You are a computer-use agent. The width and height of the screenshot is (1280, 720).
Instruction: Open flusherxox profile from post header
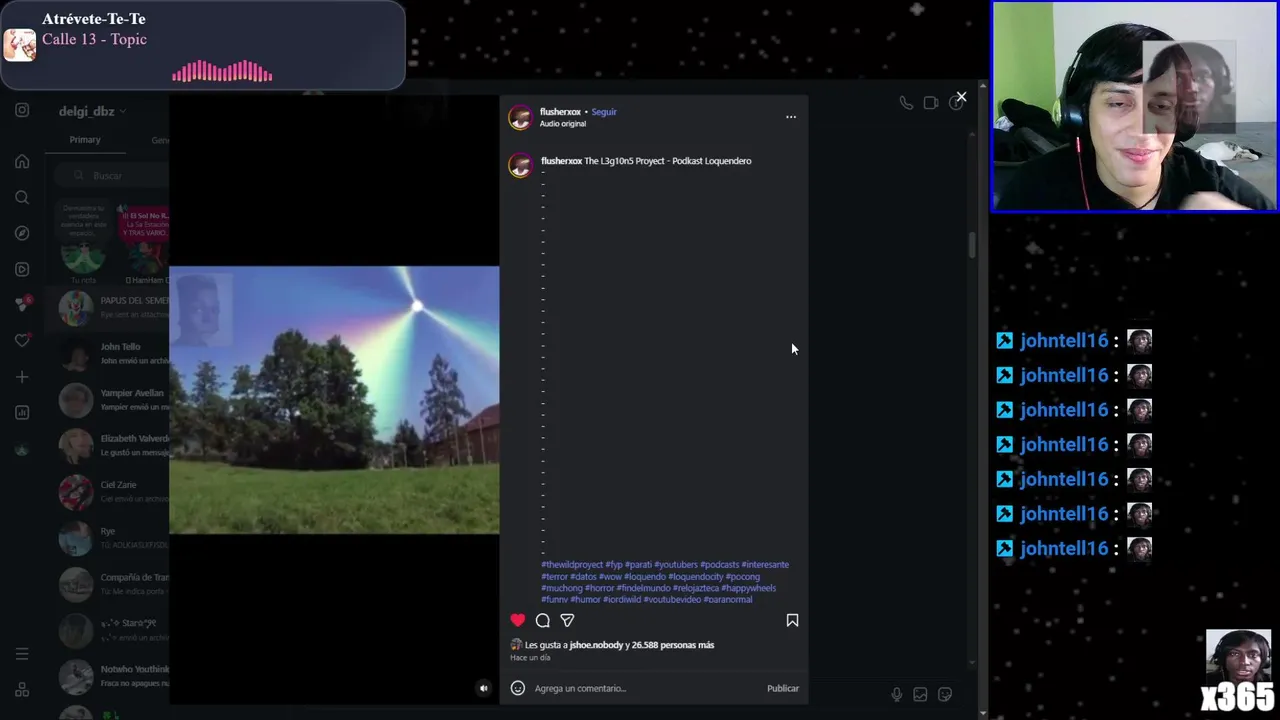coord(560,112)
